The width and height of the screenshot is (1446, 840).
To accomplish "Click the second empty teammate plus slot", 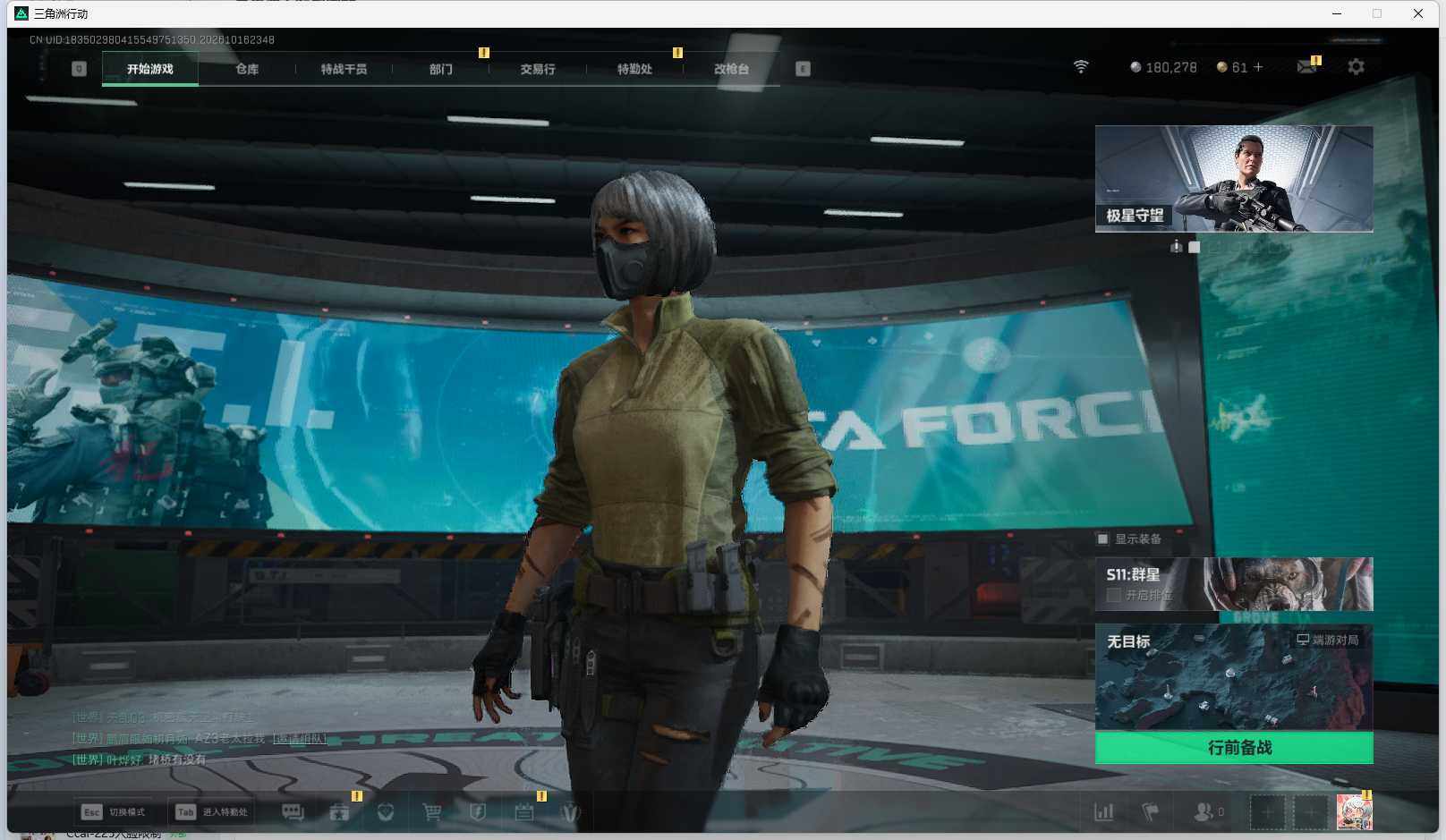I will click(x=1310, y=812).
